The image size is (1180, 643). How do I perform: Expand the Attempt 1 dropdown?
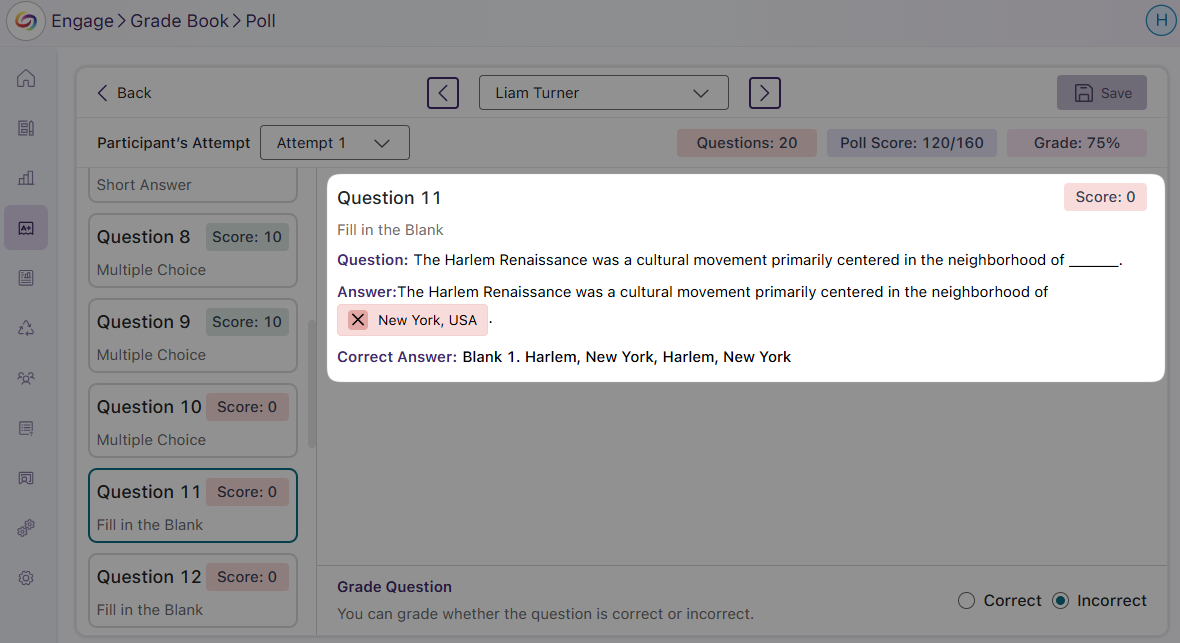(x=334, y=143)
